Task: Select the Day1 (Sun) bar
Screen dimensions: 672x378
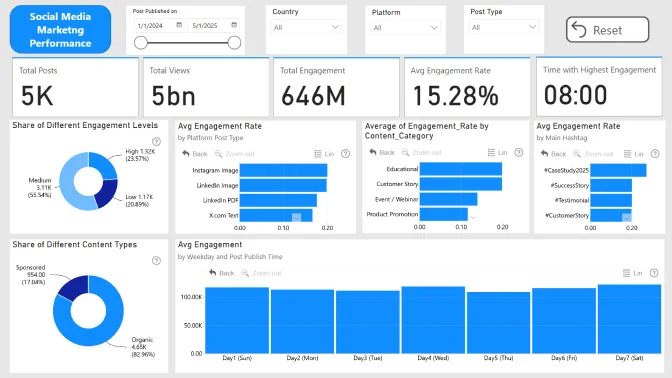Action: point(237,320)
